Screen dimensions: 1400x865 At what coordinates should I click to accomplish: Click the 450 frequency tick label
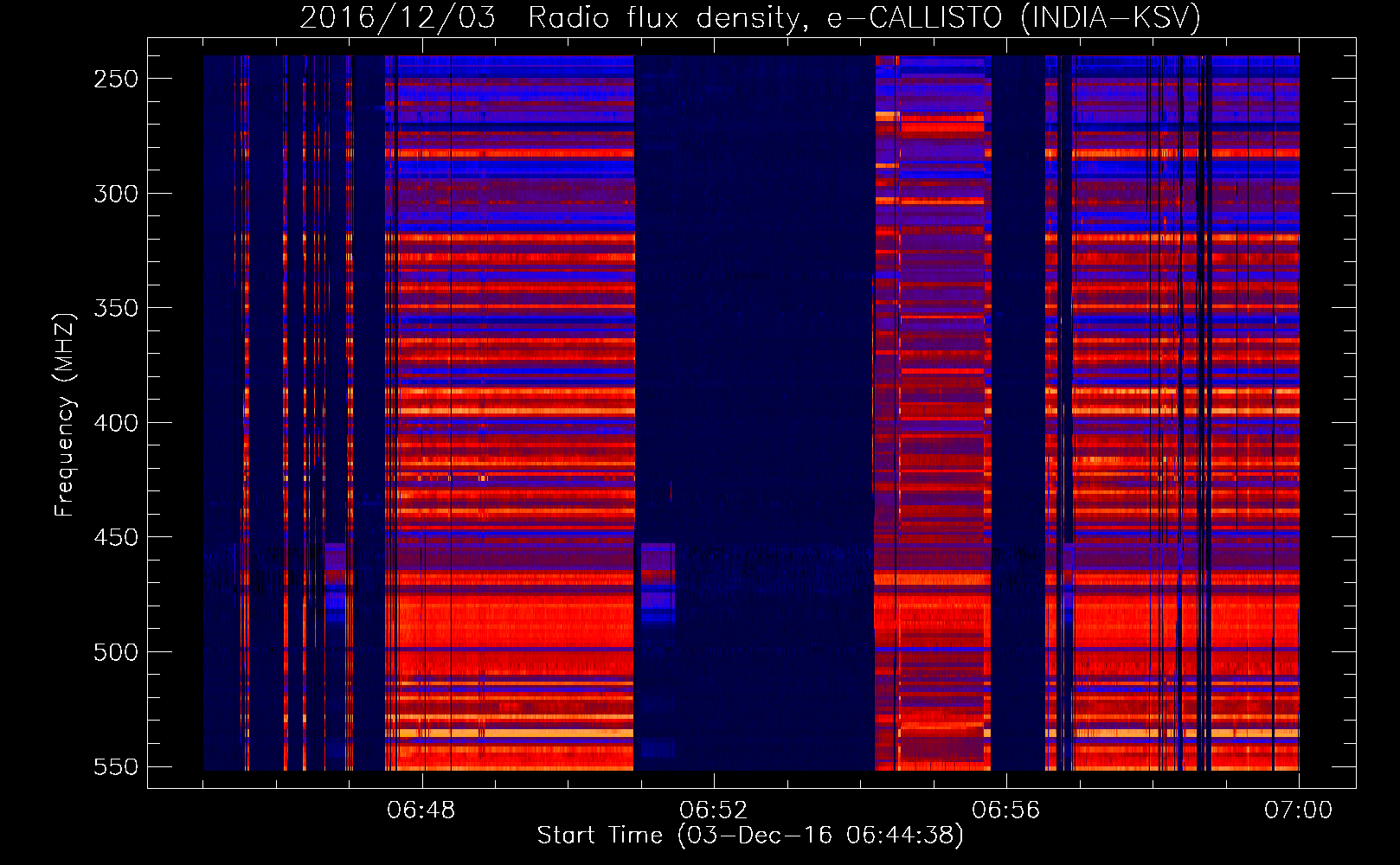pos(116,537)
